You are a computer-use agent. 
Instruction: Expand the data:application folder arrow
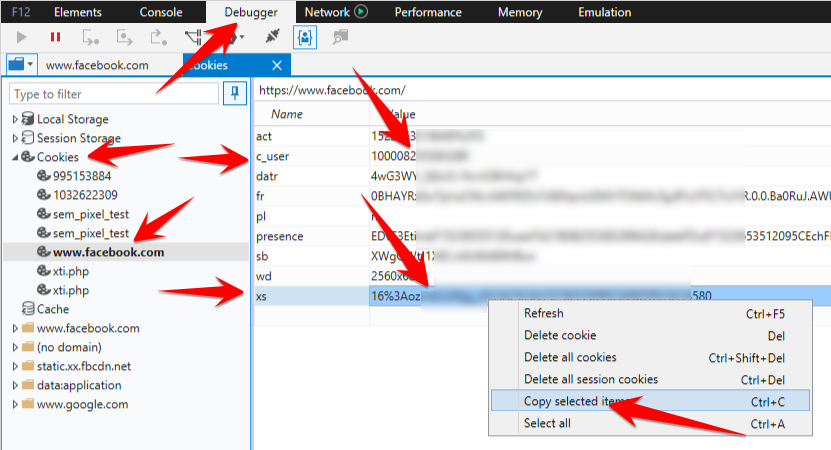point(15,385)
